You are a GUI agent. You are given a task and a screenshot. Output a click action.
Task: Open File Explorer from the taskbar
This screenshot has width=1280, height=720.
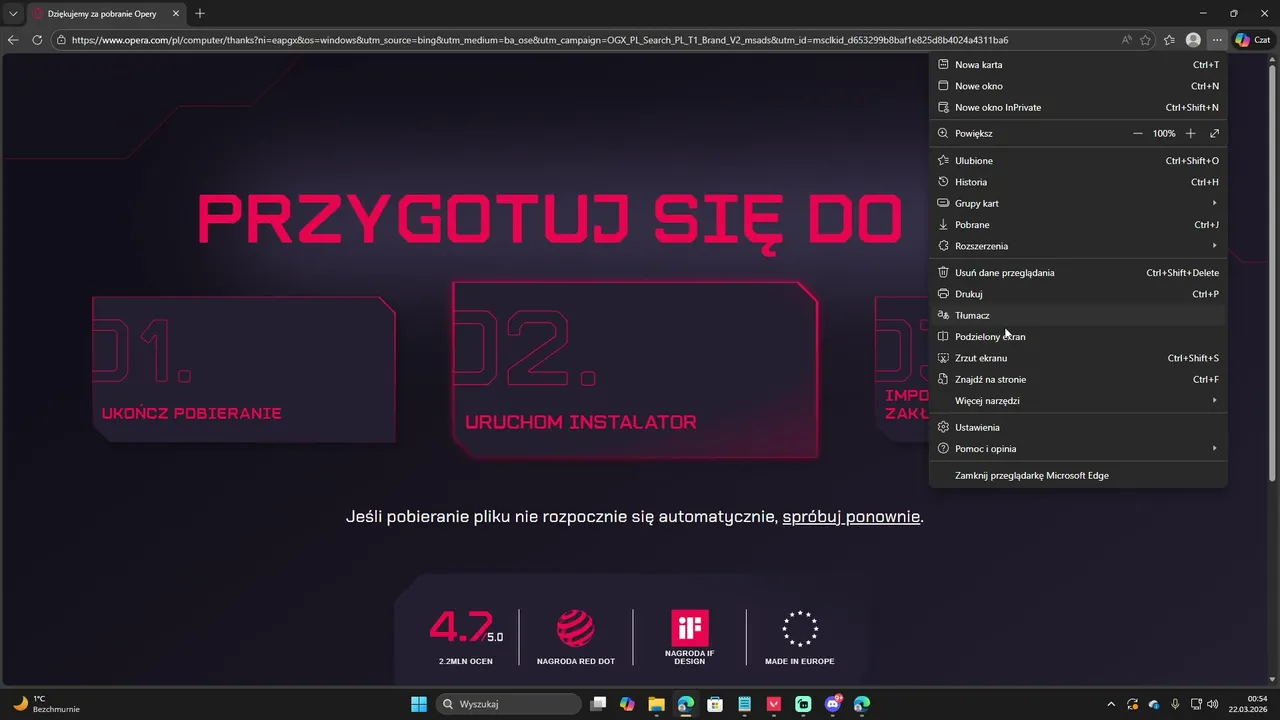click(x=656, y=704)
